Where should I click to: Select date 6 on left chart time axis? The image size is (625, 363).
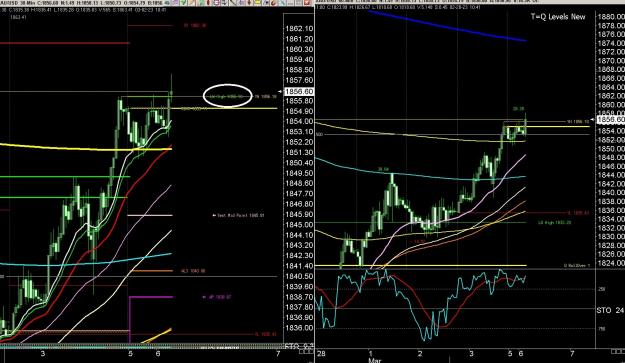(x=158, y=354)
